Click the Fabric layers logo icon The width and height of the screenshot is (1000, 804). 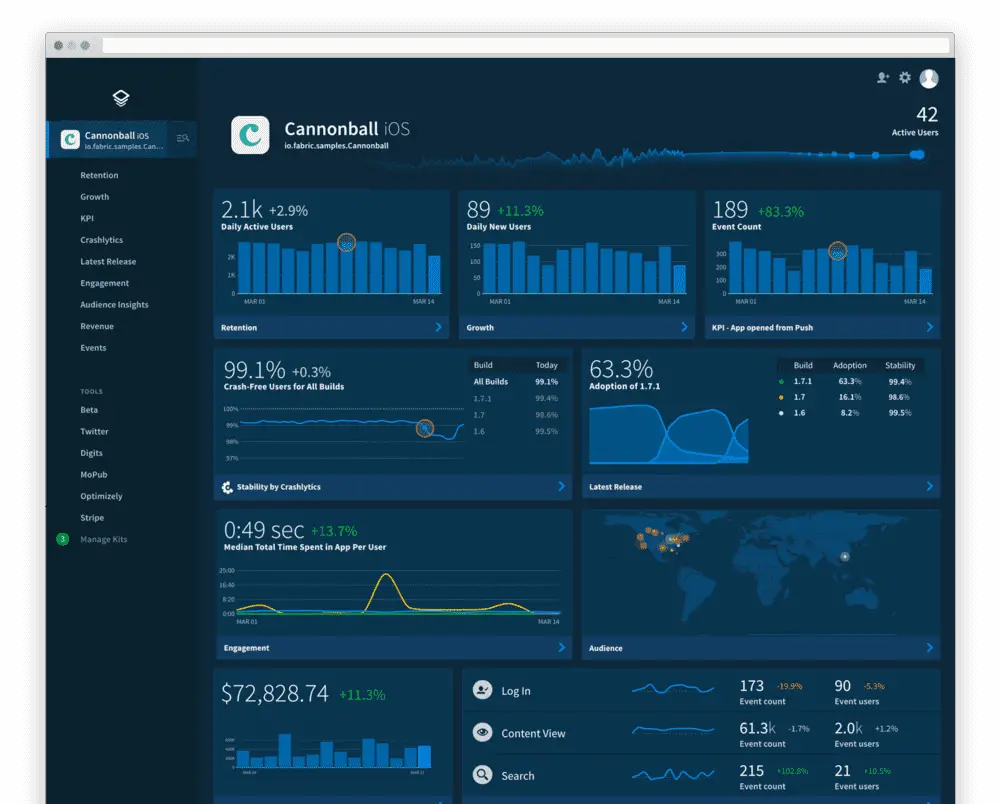121,98
